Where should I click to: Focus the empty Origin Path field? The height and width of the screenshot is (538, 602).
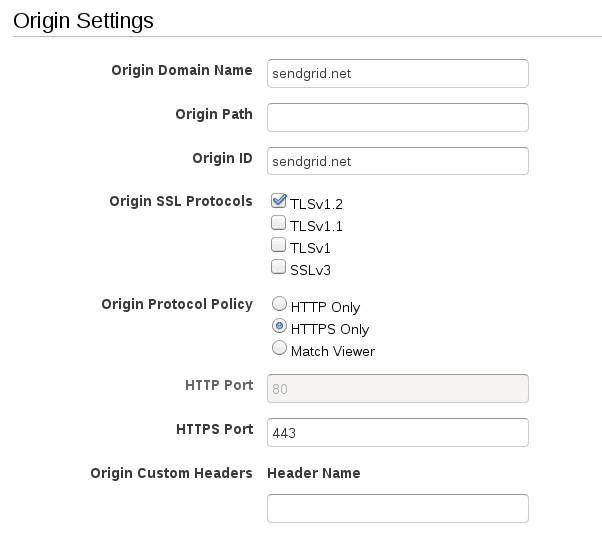397,117
